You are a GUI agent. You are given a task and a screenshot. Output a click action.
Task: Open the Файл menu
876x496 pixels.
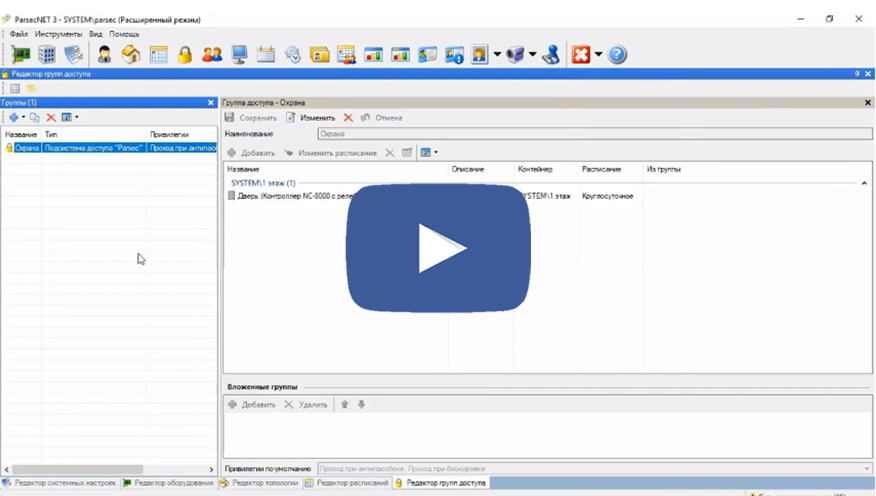tap(18, 34)
